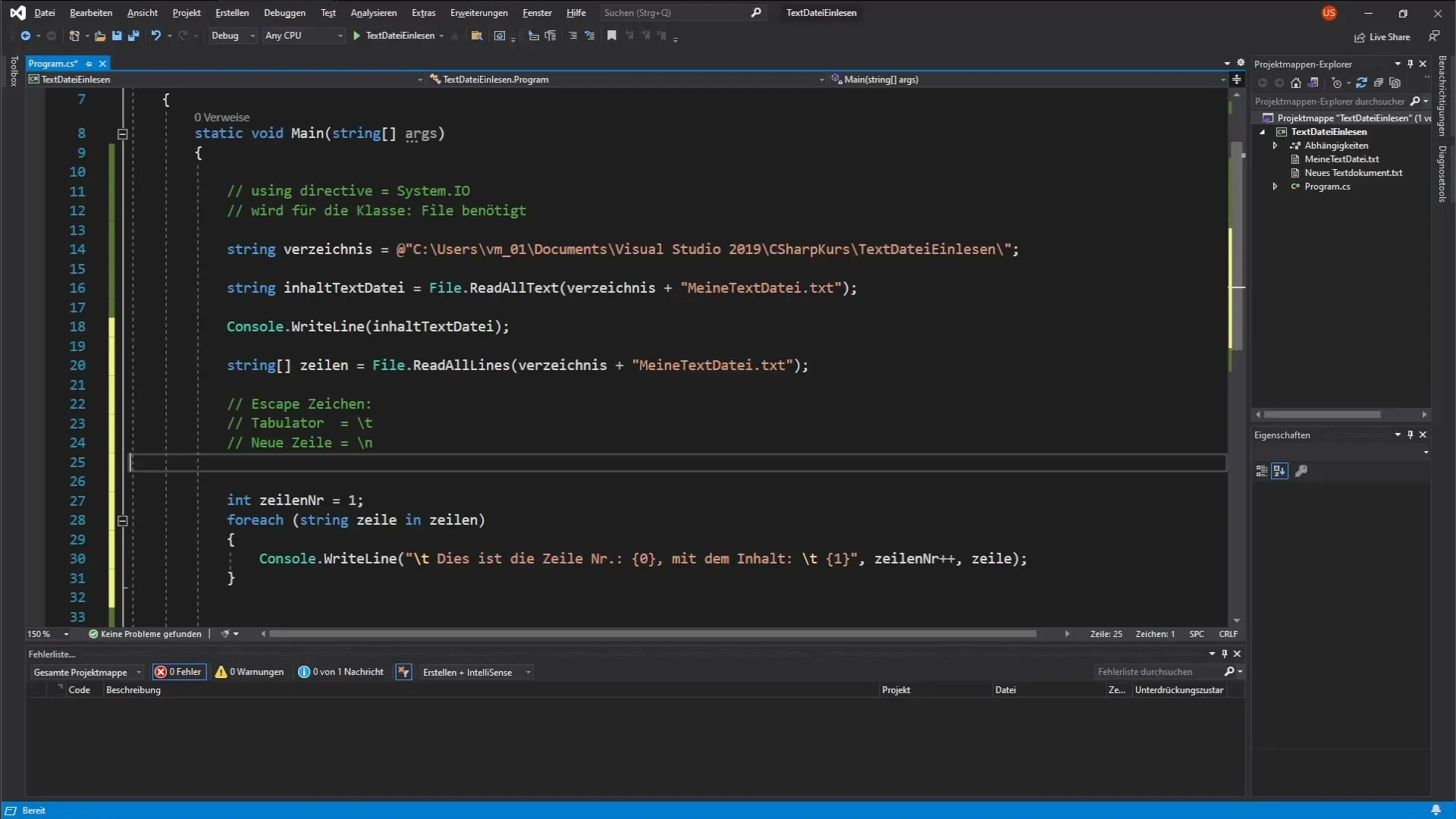The image size is (1456, 819).
Task: Click the editor horizontal scrollbar
Action: 652,634
